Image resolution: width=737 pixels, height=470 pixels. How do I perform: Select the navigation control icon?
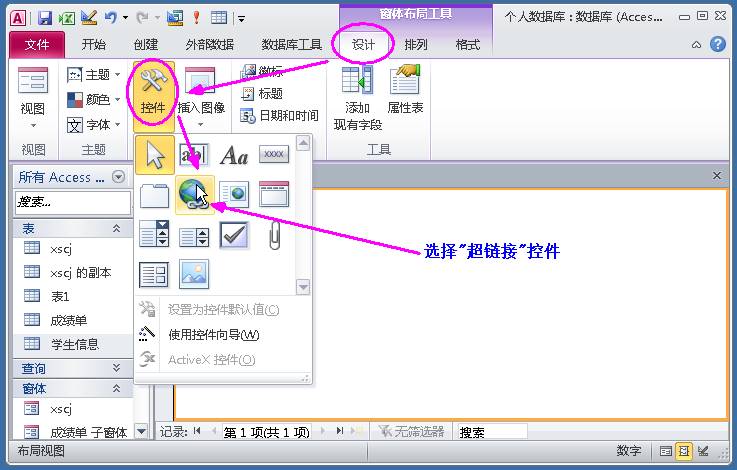(274, 195)
